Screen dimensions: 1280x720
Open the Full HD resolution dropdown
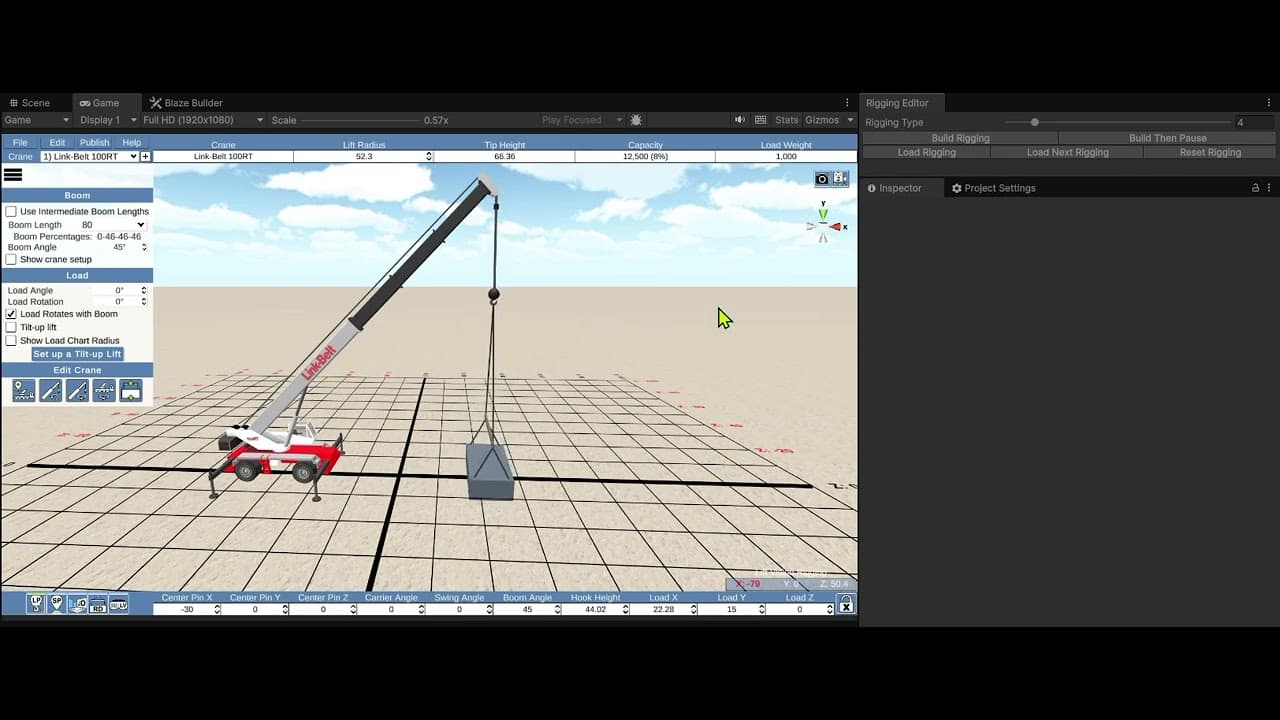(203, 120)
